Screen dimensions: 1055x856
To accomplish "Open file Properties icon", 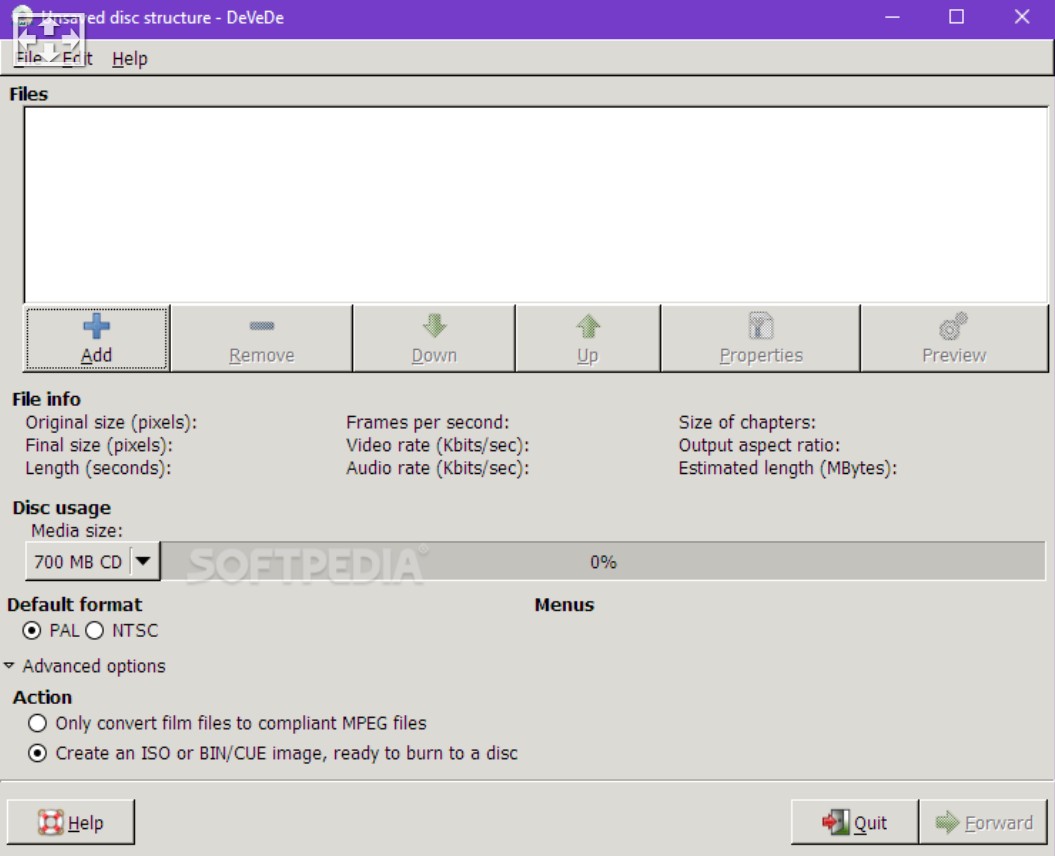I will (x=761, y=326).
